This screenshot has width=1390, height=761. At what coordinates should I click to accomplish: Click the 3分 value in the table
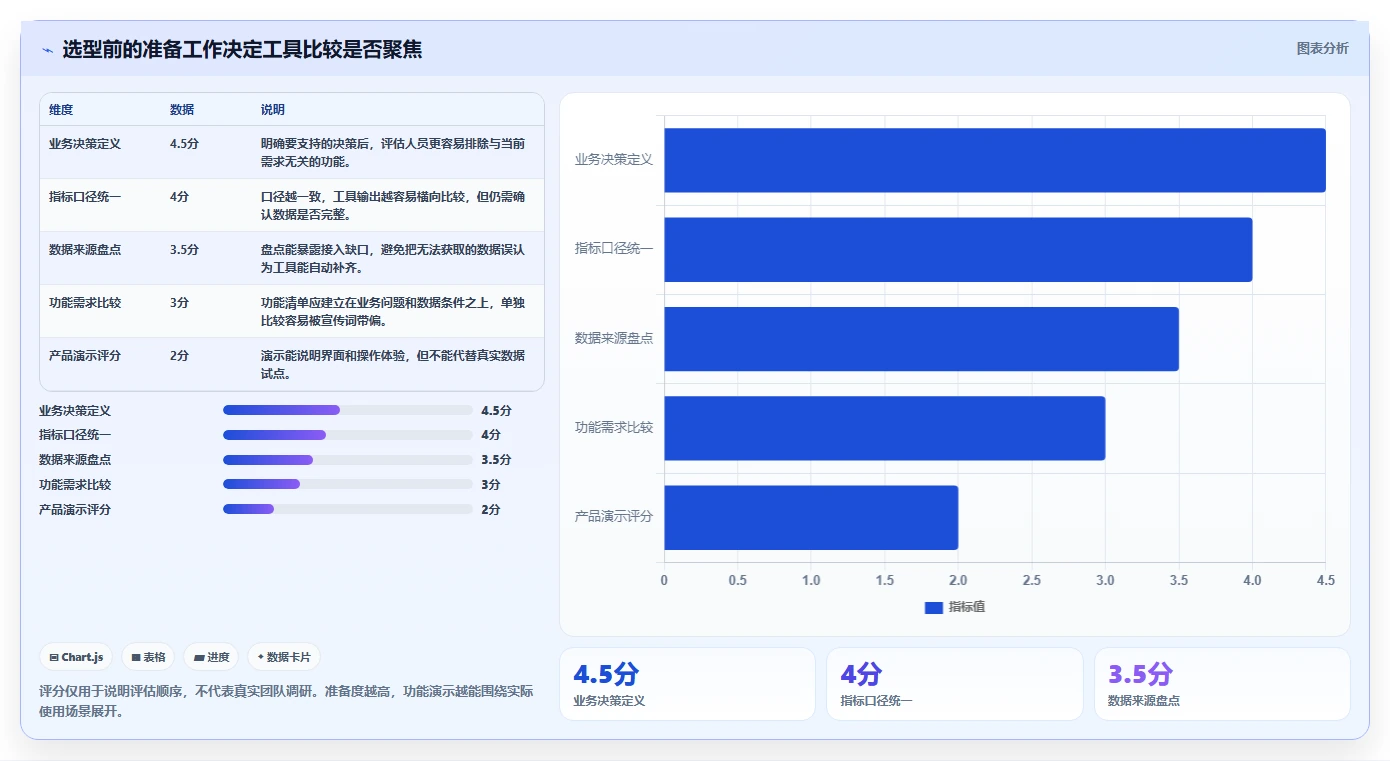(x=179, y=302)
